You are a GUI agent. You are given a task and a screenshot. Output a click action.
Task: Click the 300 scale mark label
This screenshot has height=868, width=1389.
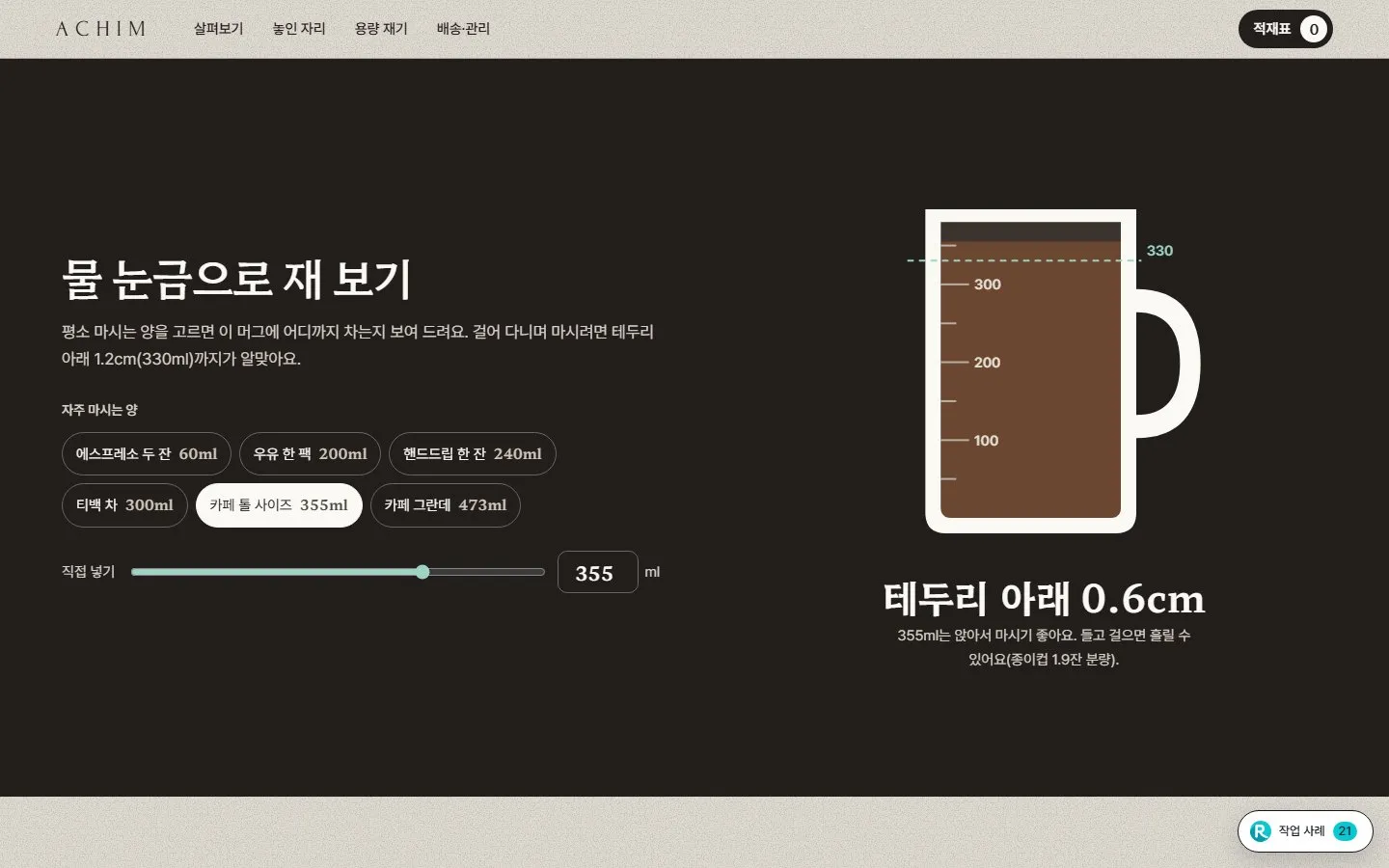(987, 285)
